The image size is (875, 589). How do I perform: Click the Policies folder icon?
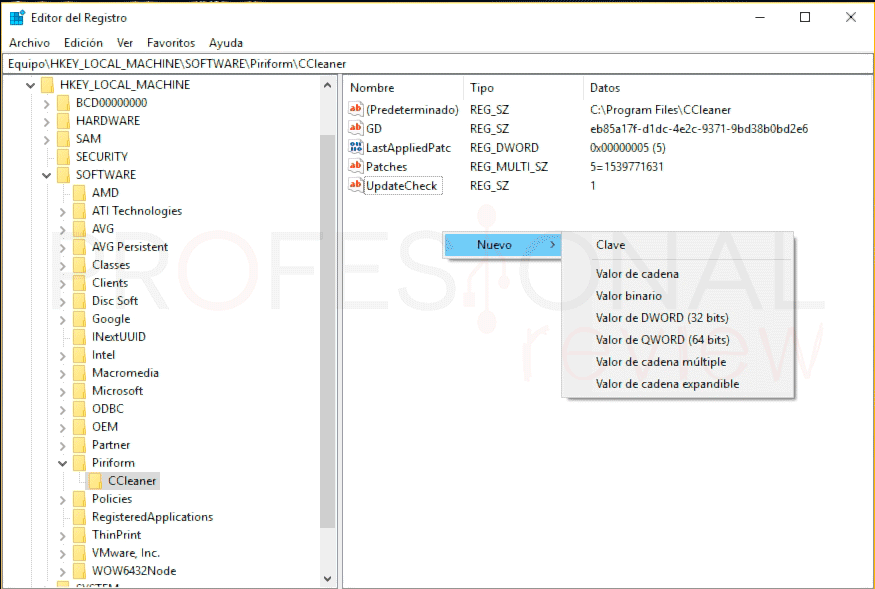(80, 499)
